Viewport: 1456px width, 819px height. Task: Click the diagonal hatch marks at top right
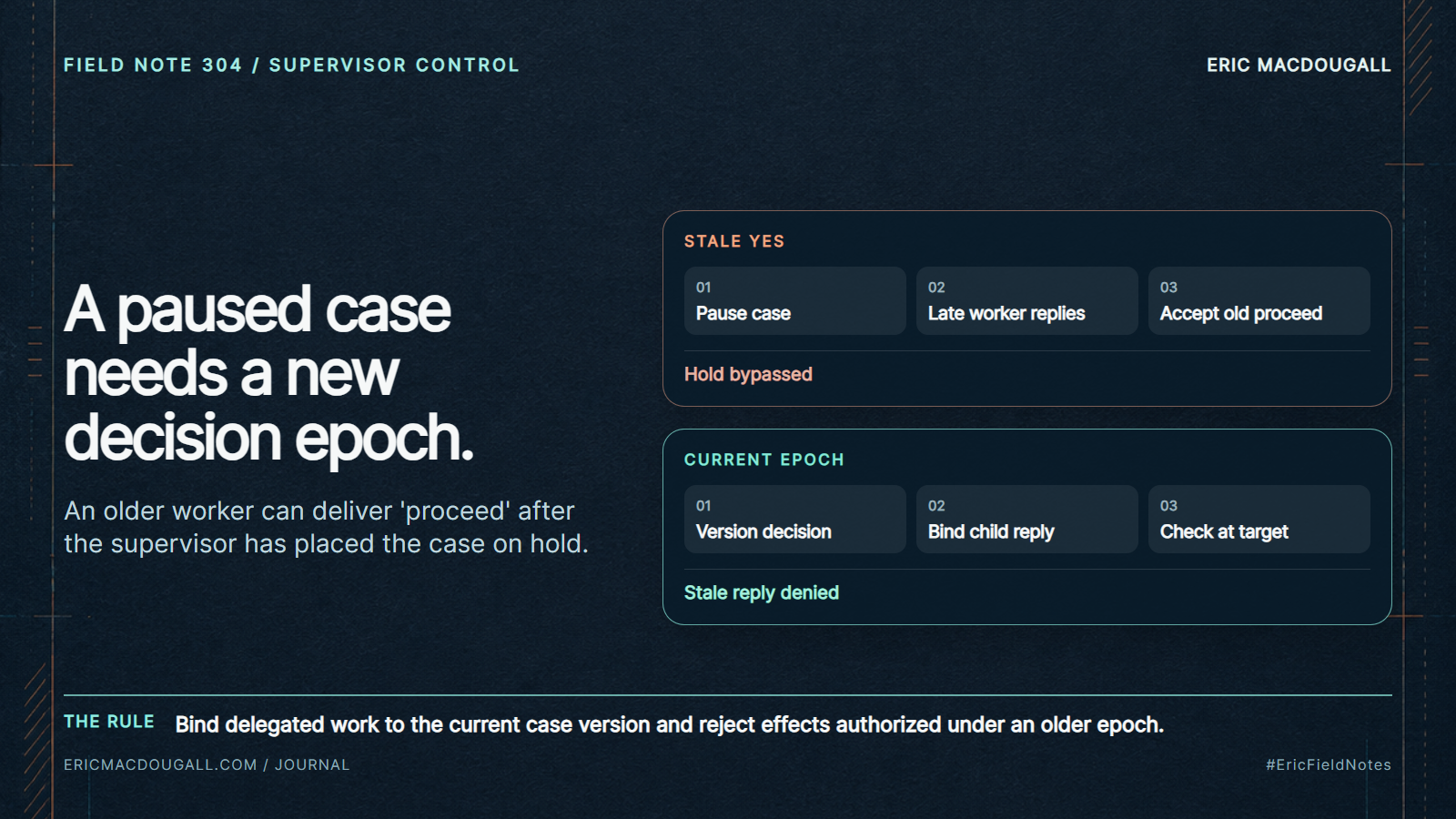click(1419, 55)
